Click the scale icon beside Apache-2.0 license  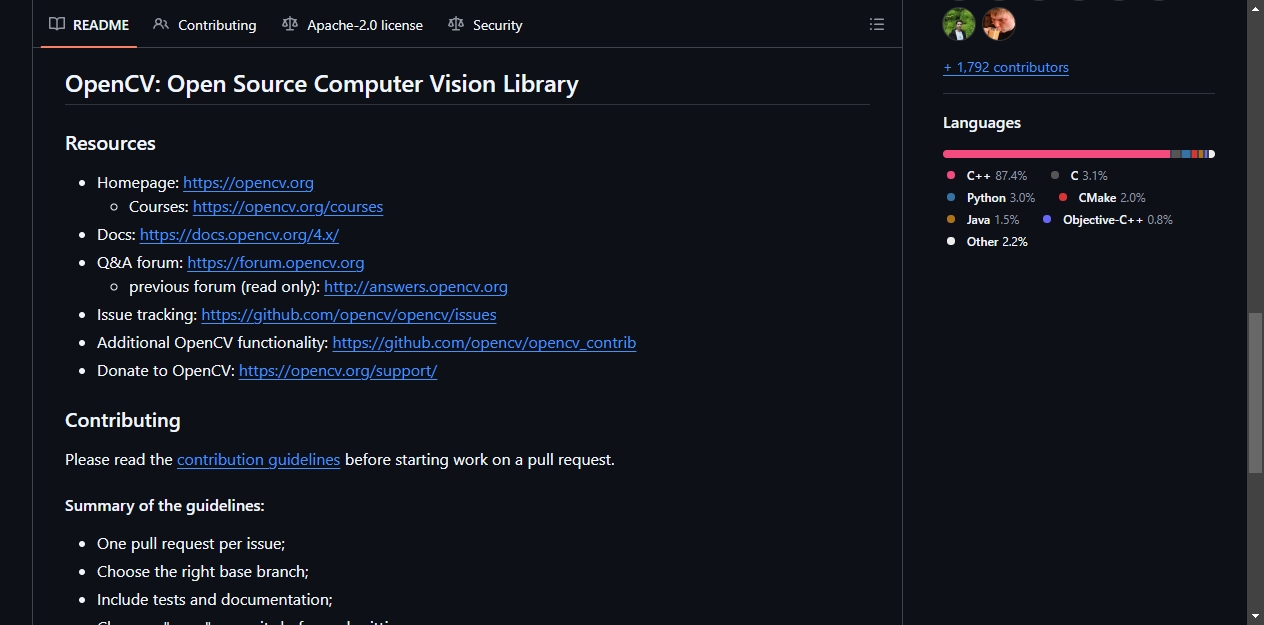click(290, 24)
